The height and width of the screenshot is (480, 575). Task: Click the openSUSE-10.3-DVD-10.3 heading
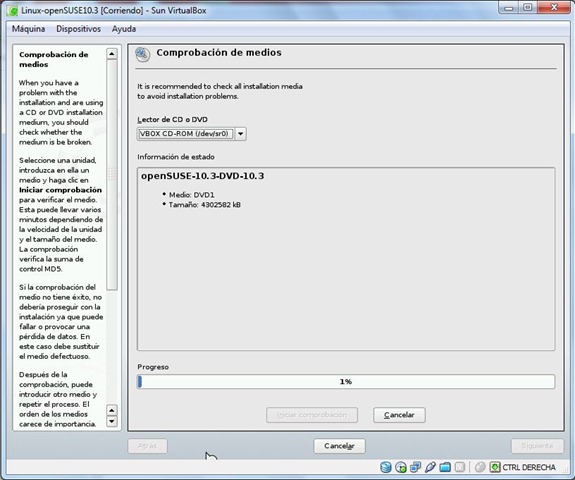coord(202,176)
